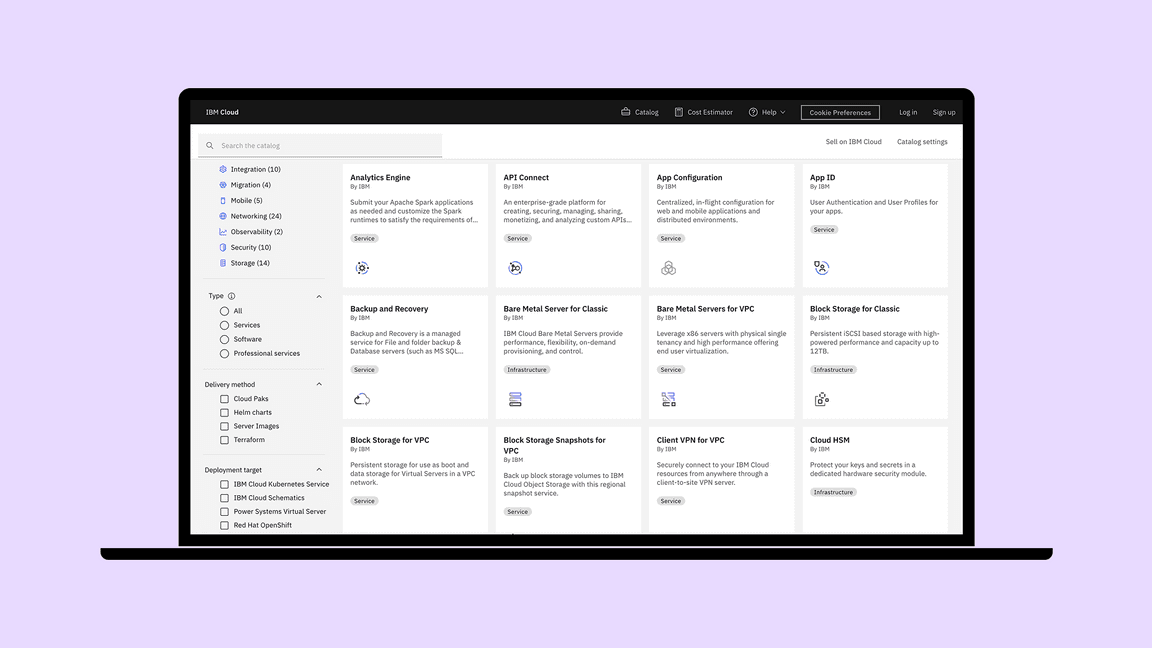Select the All type radio button
This screenshot has height=648, width=1152.
[x=224, y=311]
